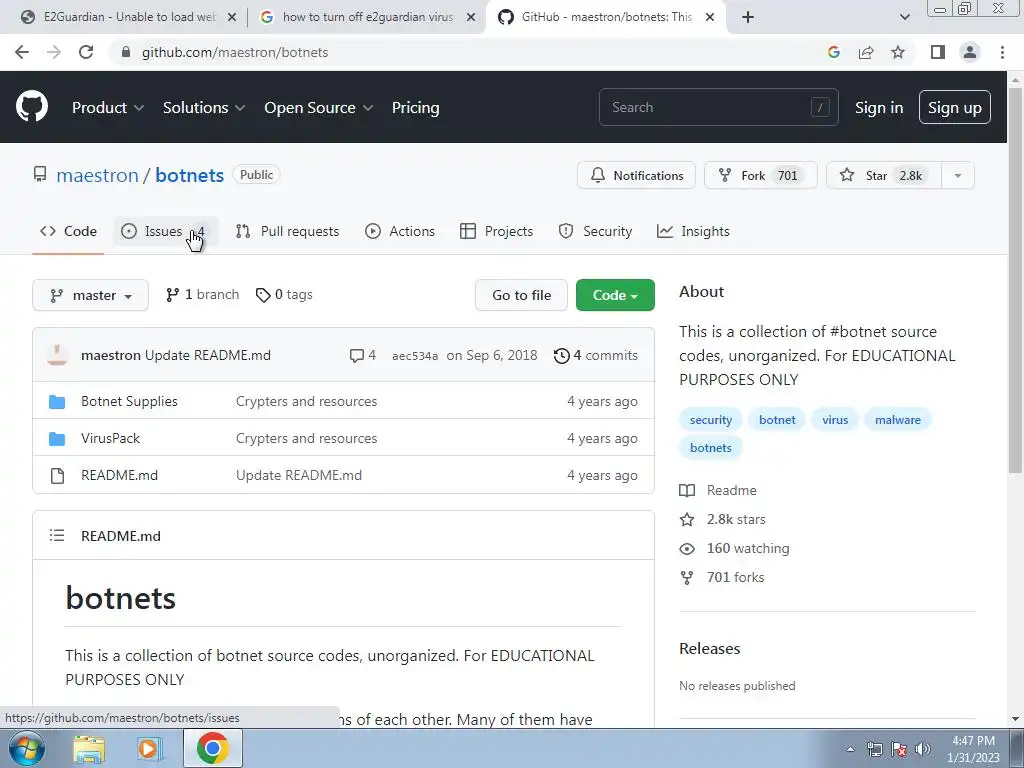Viewport: 1024px width, 768px height.
Task: Focus the GitHub search field
Action: [718, 107]
